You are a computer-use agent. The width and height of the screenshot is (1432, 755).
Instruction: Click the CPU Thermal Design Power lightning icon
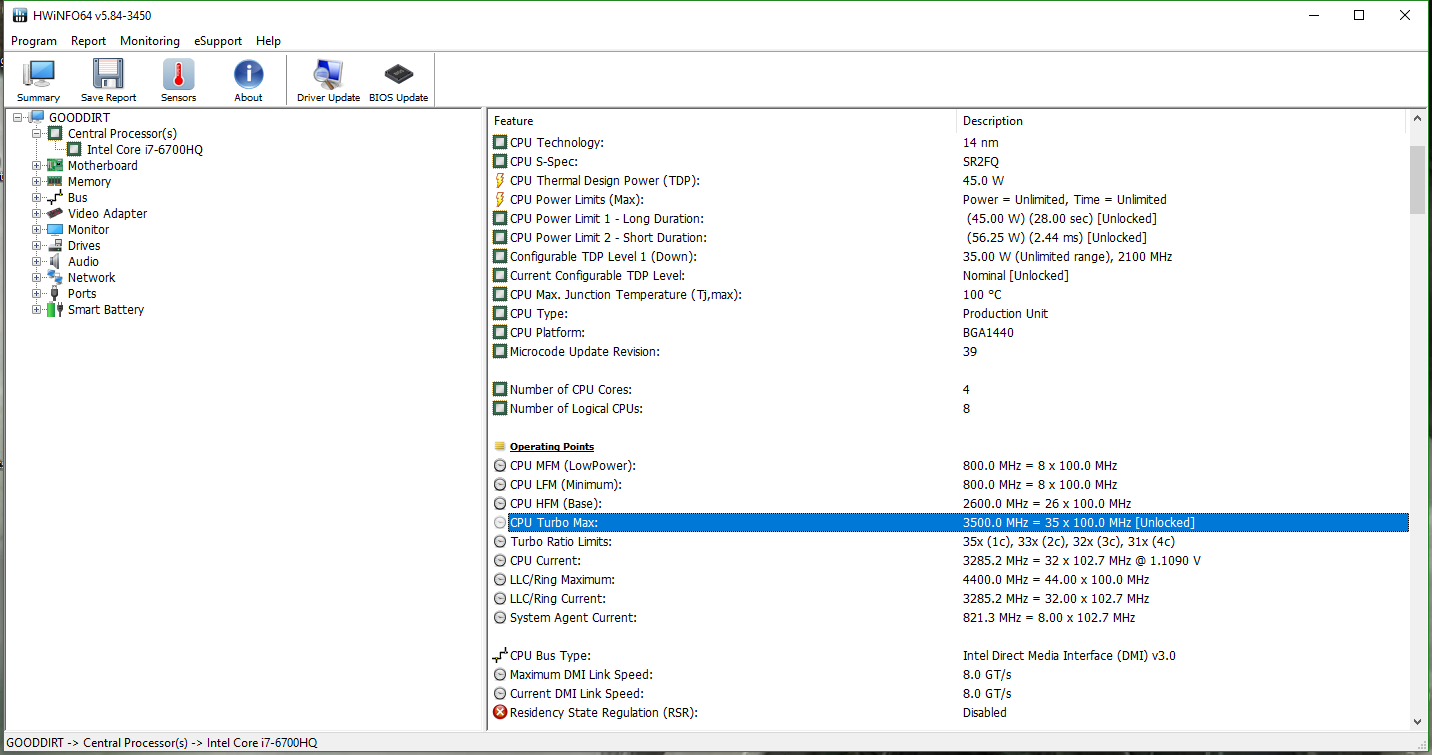point(500,181)
